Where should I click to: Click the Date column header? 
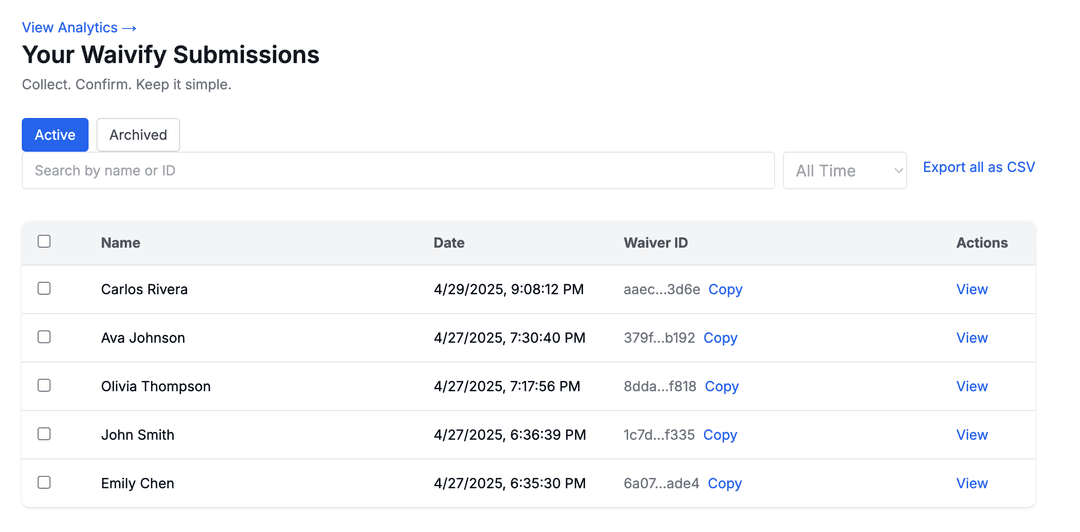click(449, 243)
